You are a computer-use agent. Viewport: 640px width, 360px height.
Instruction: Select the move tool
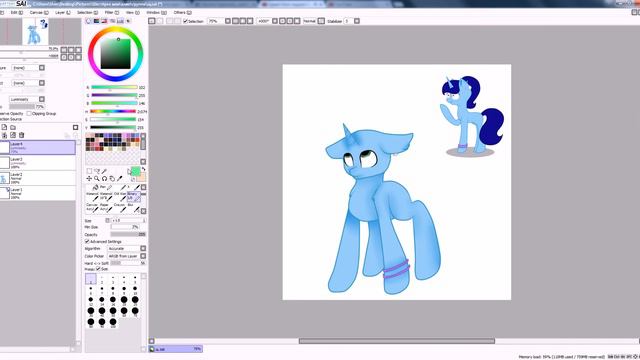coord(89,178)
